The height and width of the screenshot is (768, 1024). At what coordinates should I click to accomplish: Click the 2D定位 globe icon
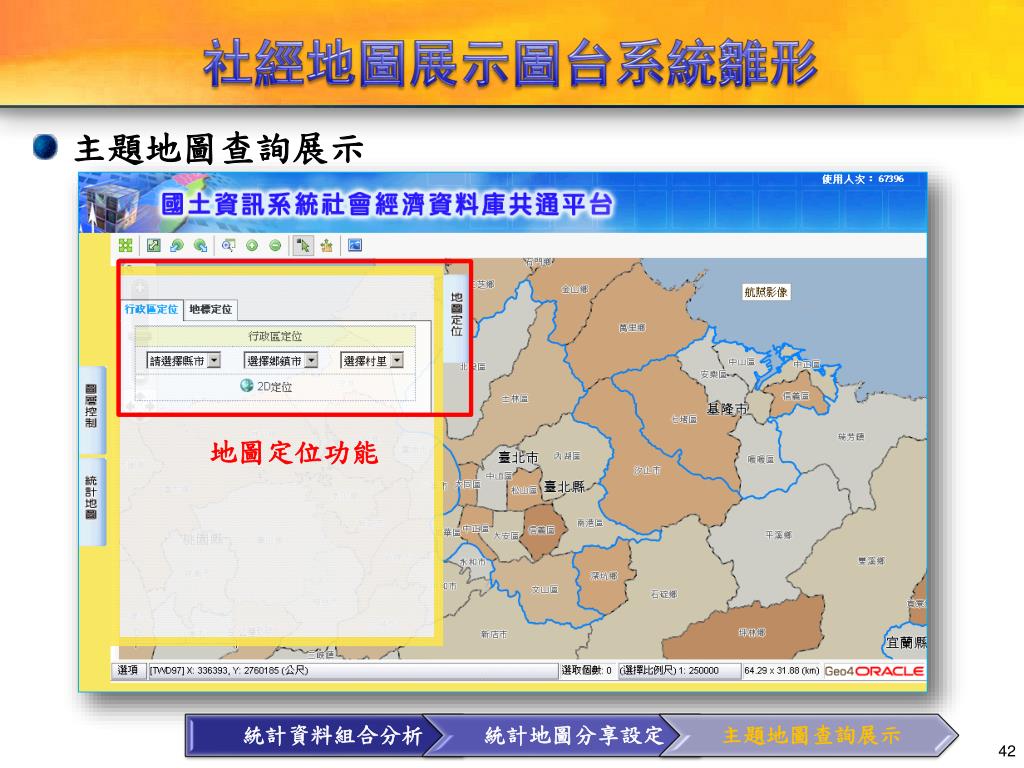point(246,386)
